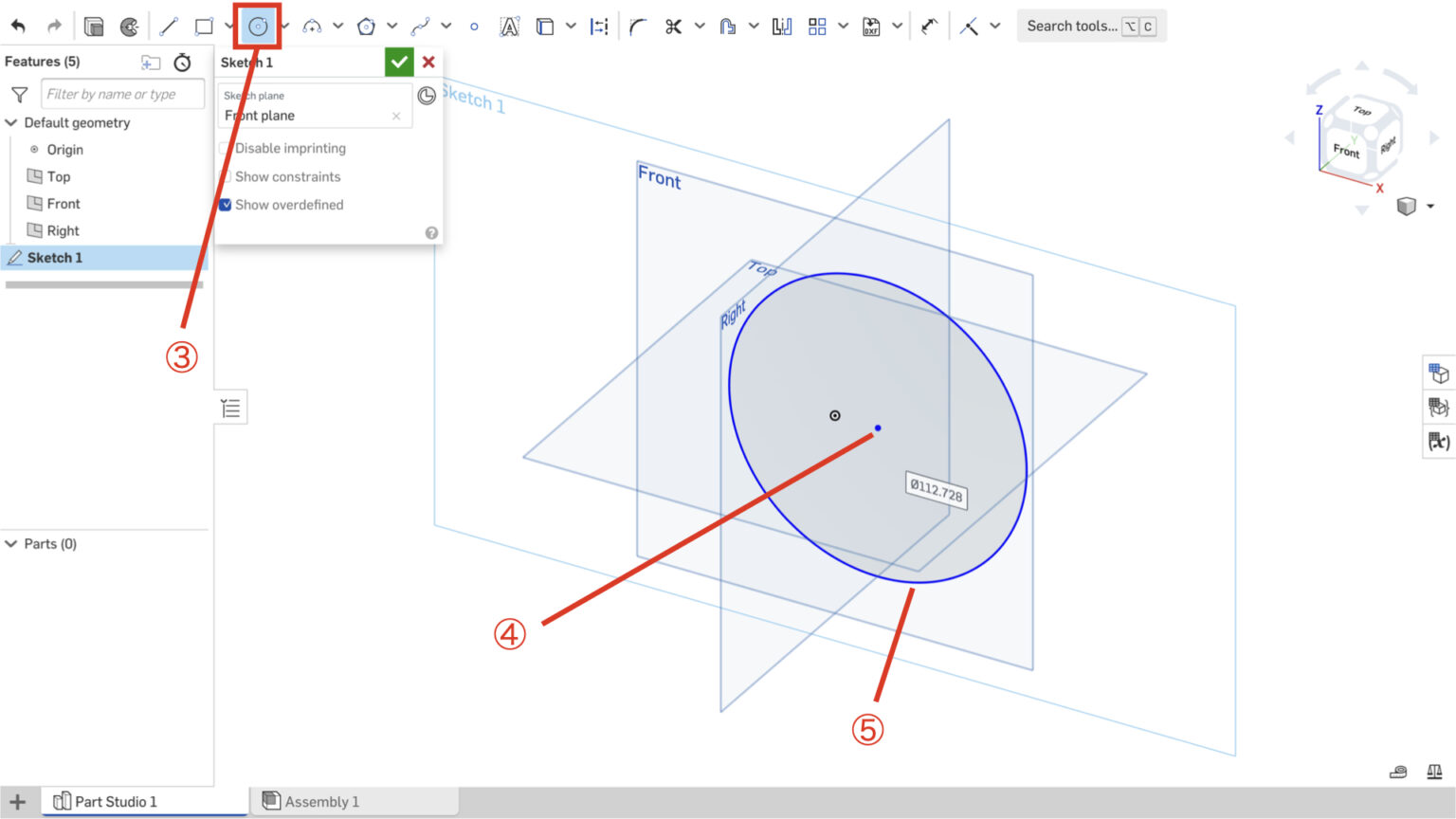
Task: Select the highlighted Circle tool
Action: tap(258, 26)
